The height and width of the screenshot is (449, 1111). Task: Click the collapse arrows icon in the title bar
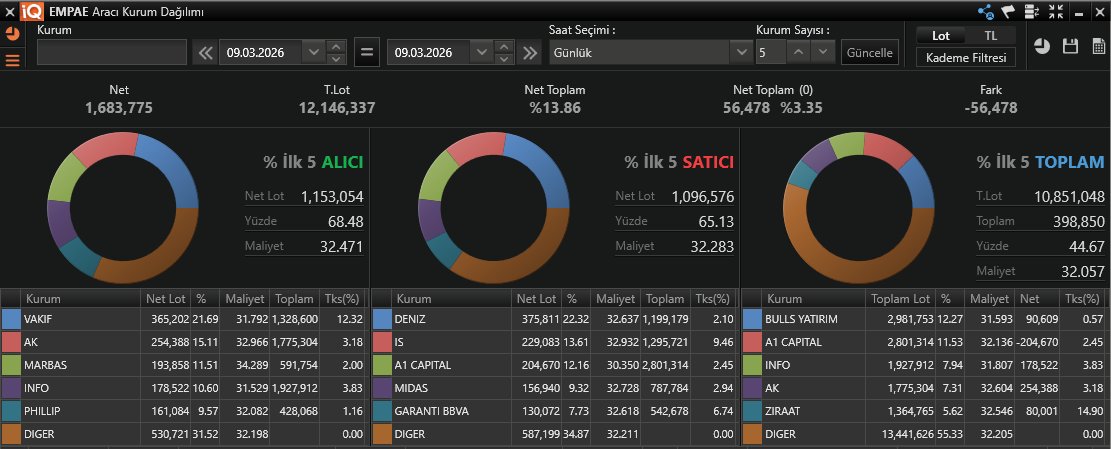click(1056, 11)
